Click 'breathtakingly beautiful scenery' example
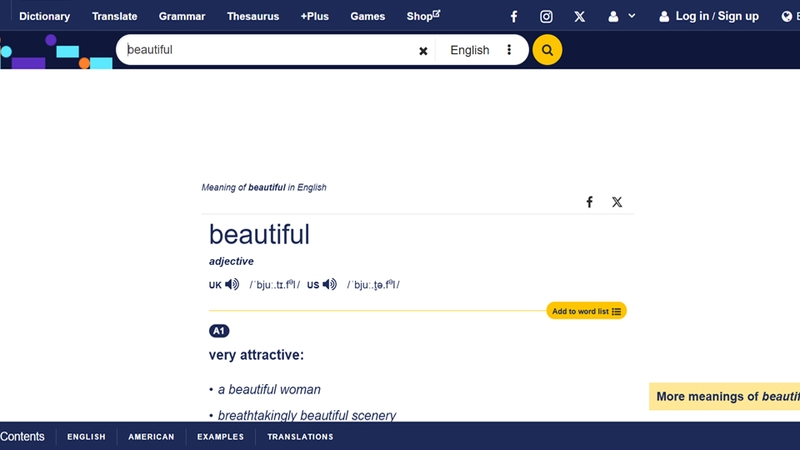Viewport: 800px width, 450px height. 307,415
